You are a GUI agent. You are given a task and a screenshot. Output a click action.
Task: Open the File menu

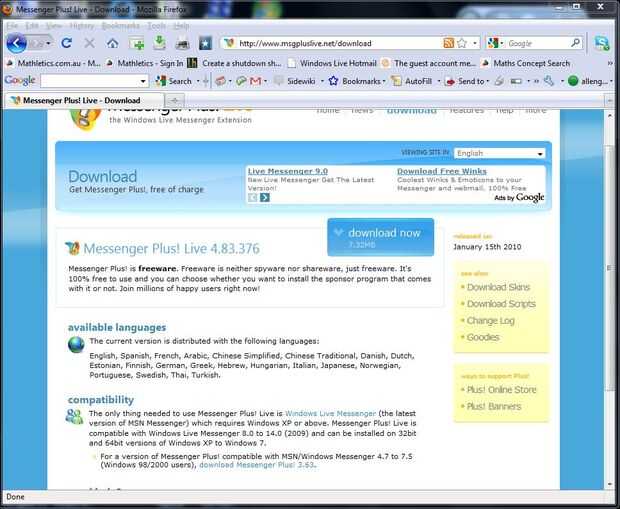click(x=12, y=26)
